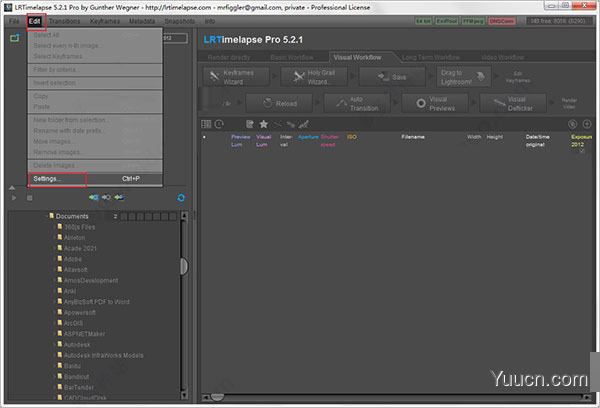
Task: Click the Holy Grail Wizard button
Action: [314, 77]
